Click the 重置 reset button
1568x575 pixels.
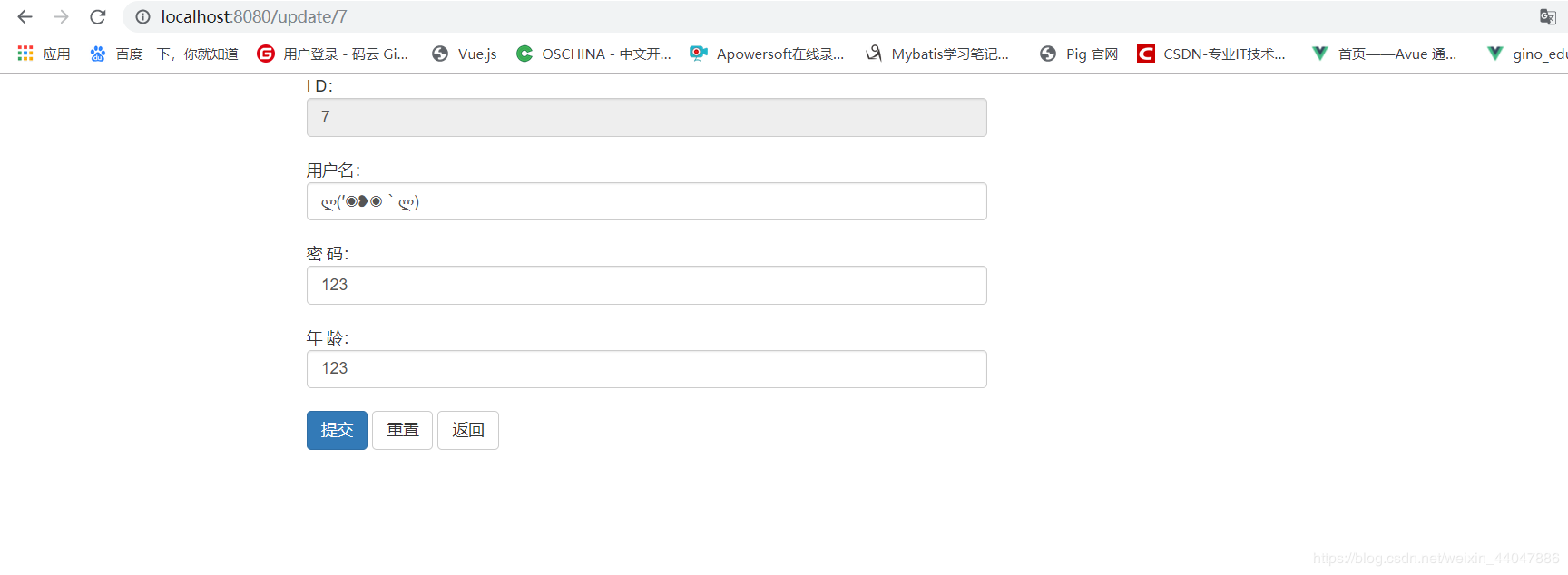402,430
